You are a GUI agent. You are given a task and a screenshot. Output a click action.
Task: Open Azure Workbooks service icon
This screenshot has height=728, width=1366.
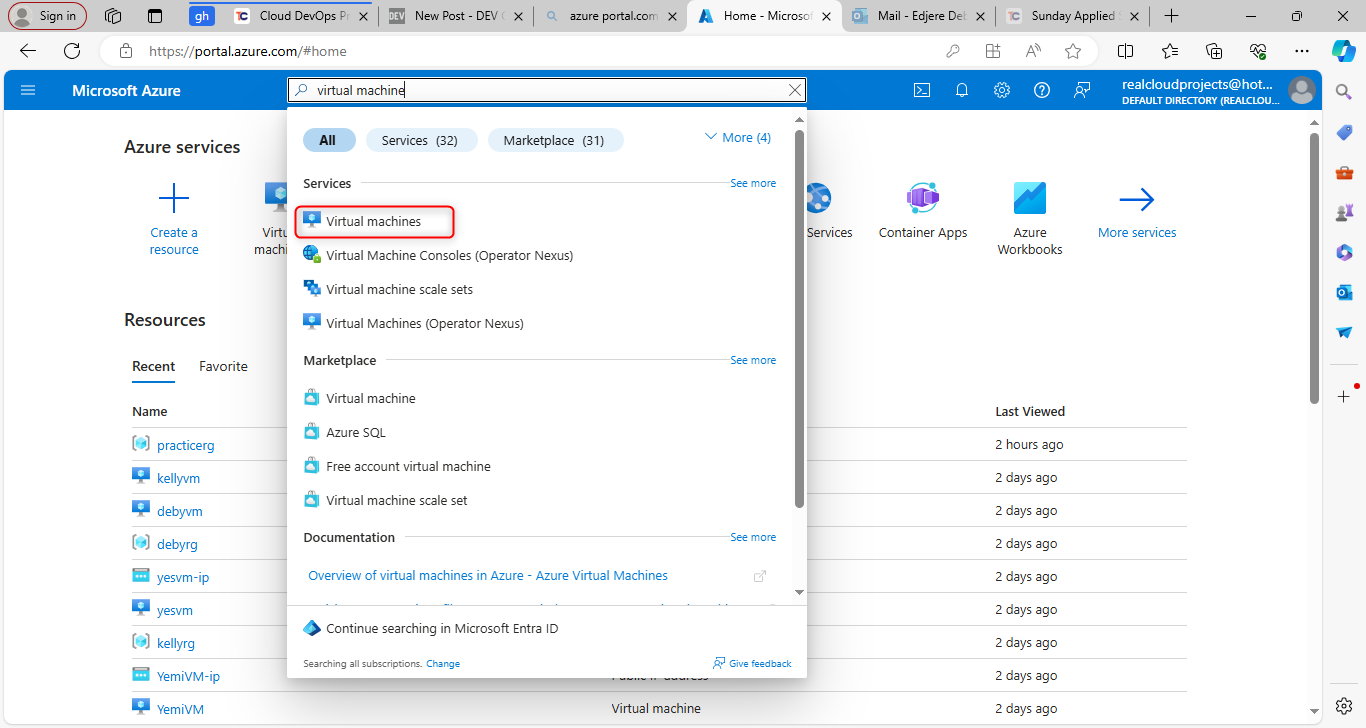tap(1029, 199)
